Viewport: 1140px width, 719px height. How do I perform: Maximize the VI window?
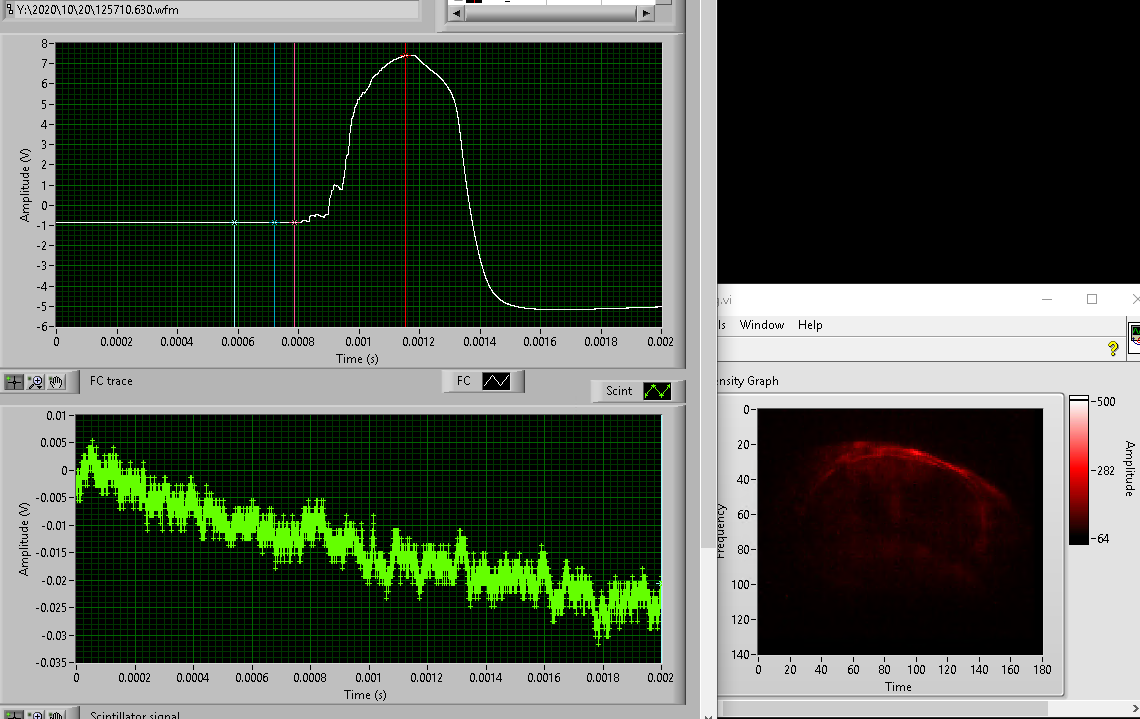[1092, 299]
